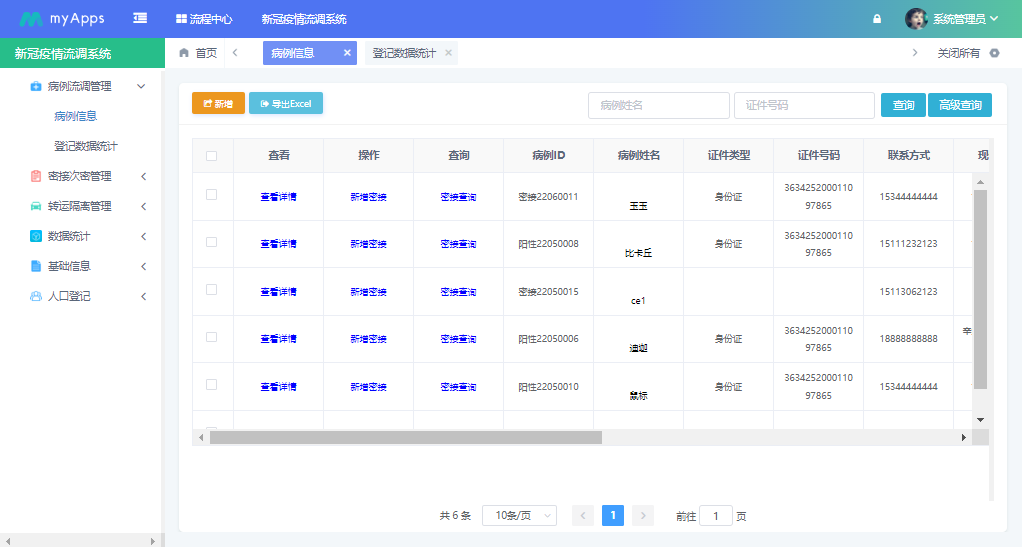Click the 导出Excel button

[x=286, y=103]
